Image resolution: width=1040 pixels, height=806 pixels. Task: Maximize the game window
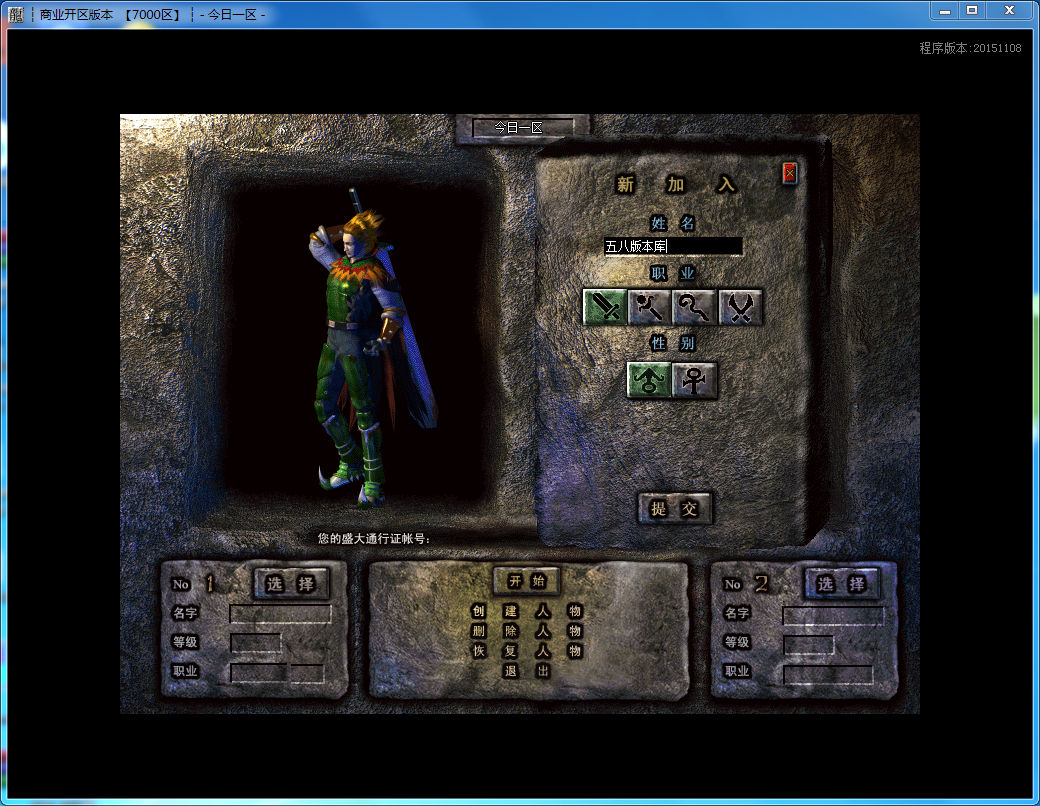(x=972, y=11)
